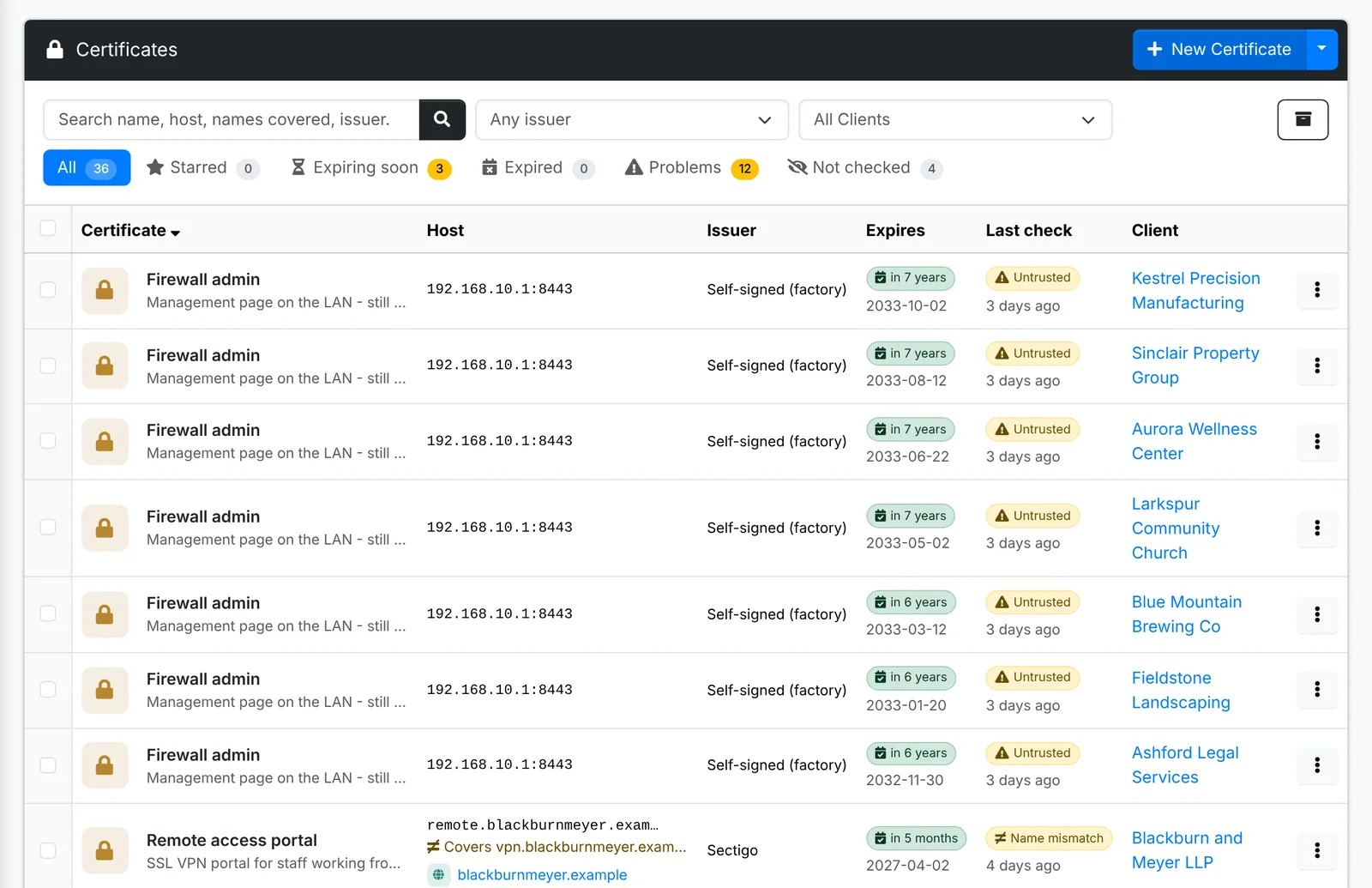Viewport: 1372px width, 888px height.
Task: Open the Ashford Legal Services client link
Action: 1185,764
